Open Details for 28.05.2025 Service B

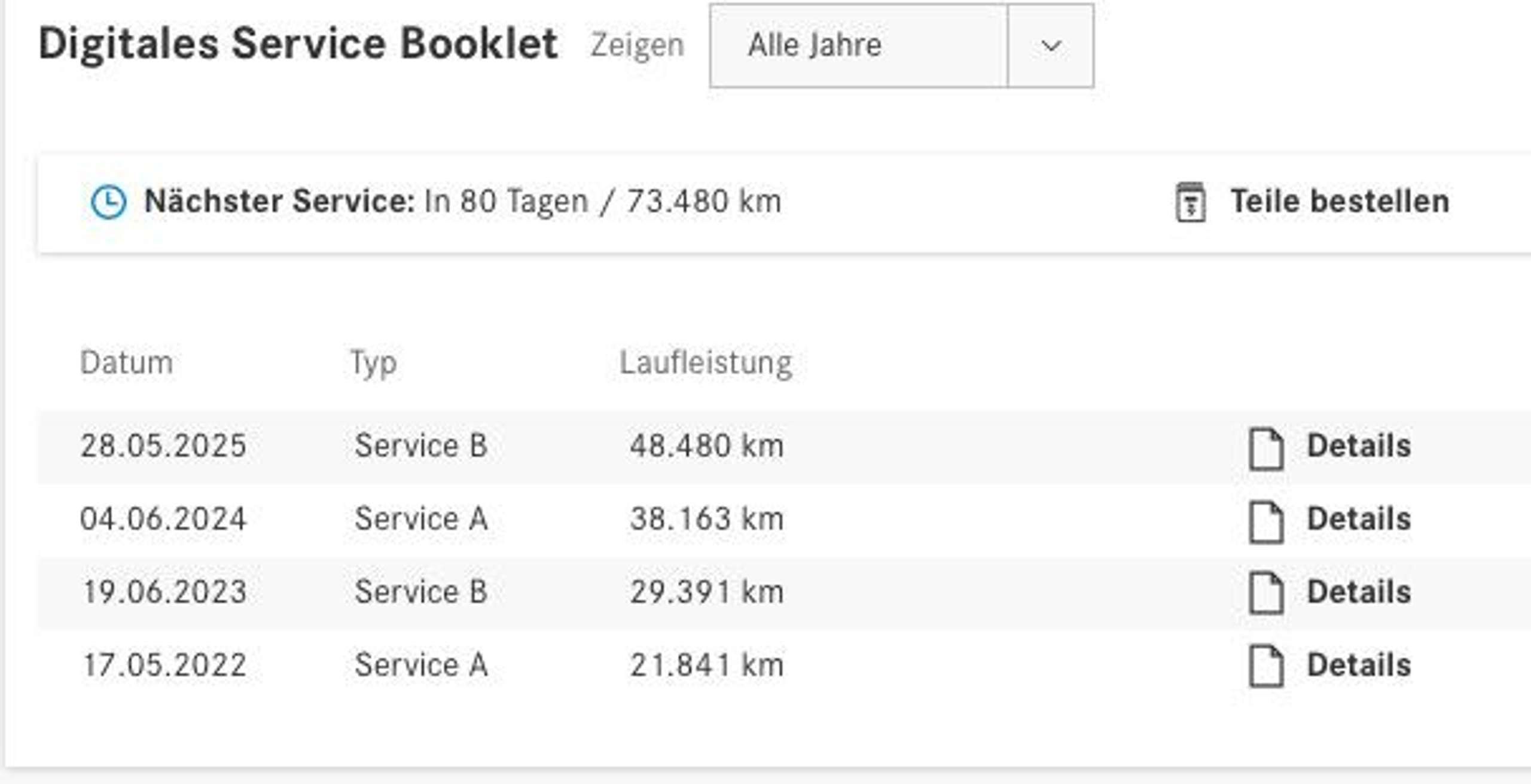tap(1359, 446)
